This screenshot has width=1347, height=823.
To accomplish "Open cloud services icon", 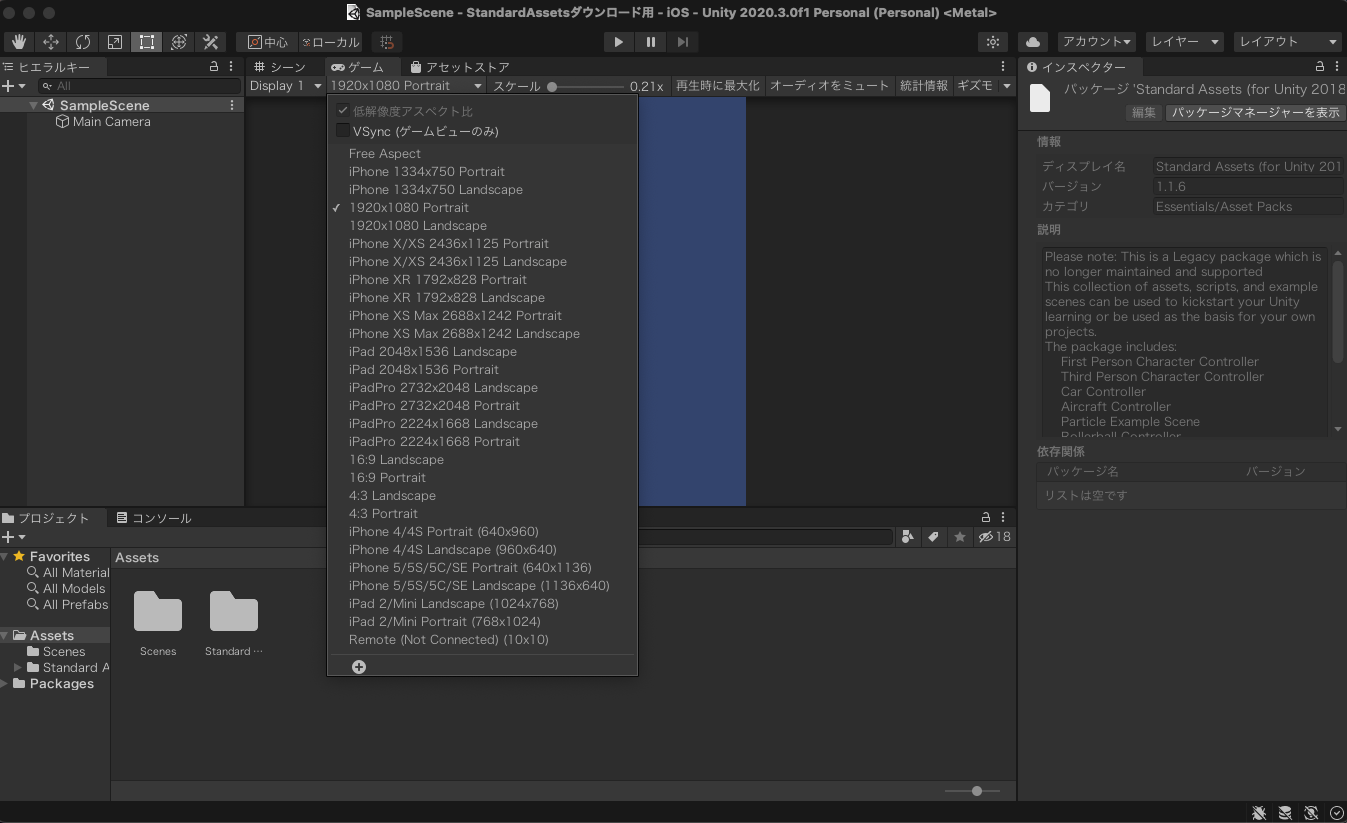I will [1033, 42].
